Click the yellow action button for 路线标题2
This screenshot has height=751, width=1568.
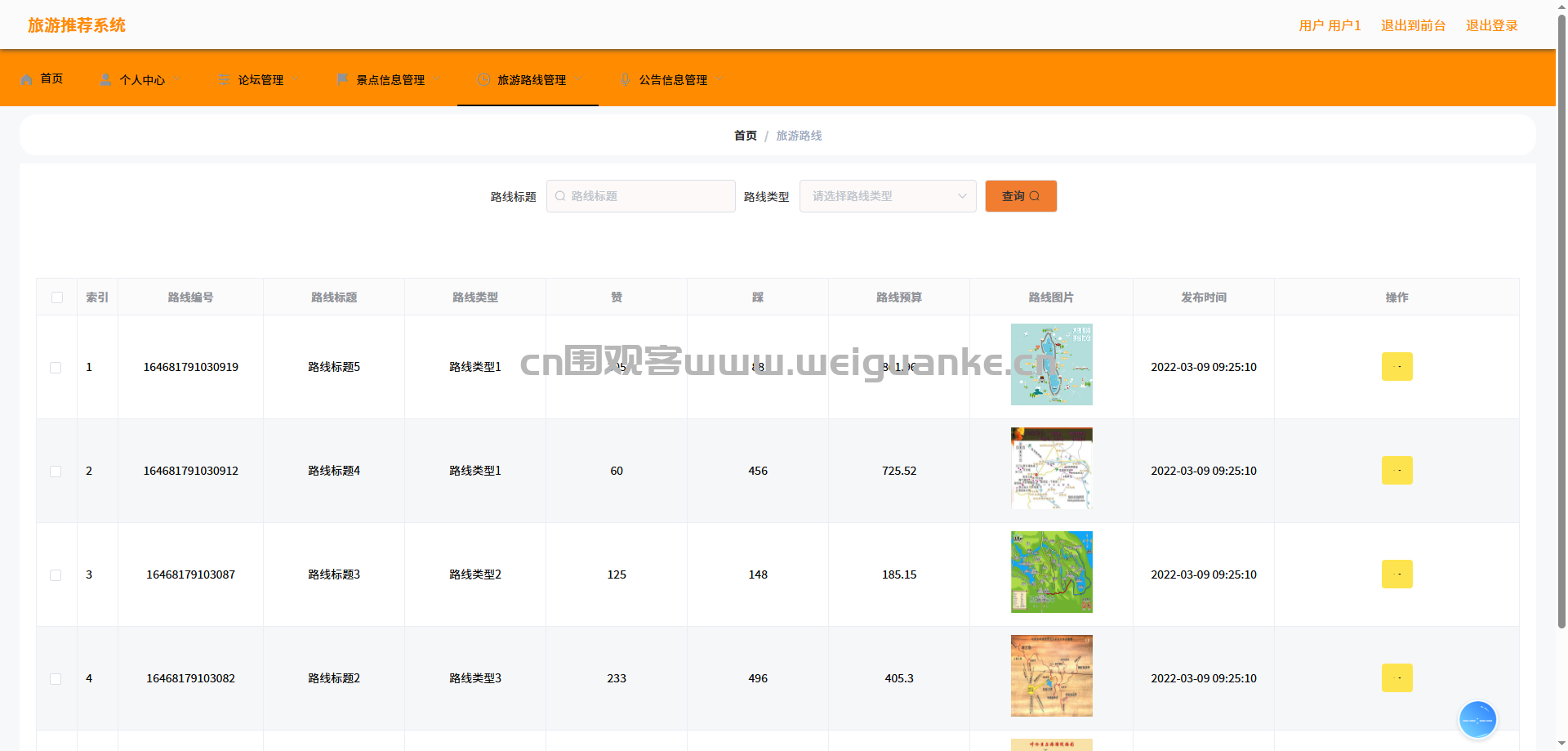[1396, 678]
